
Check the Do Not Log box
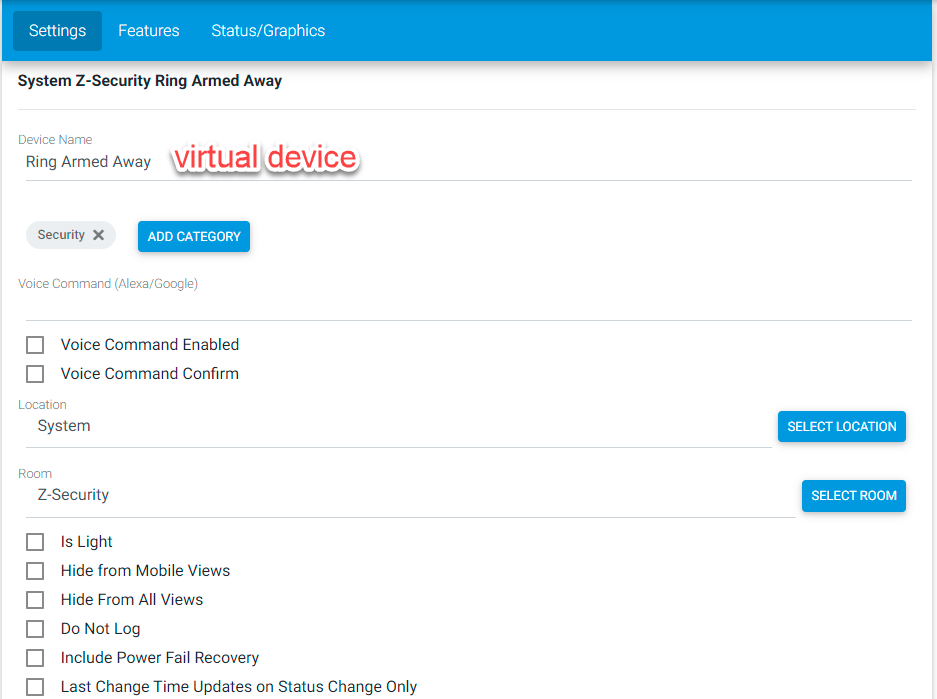(35, 629)
